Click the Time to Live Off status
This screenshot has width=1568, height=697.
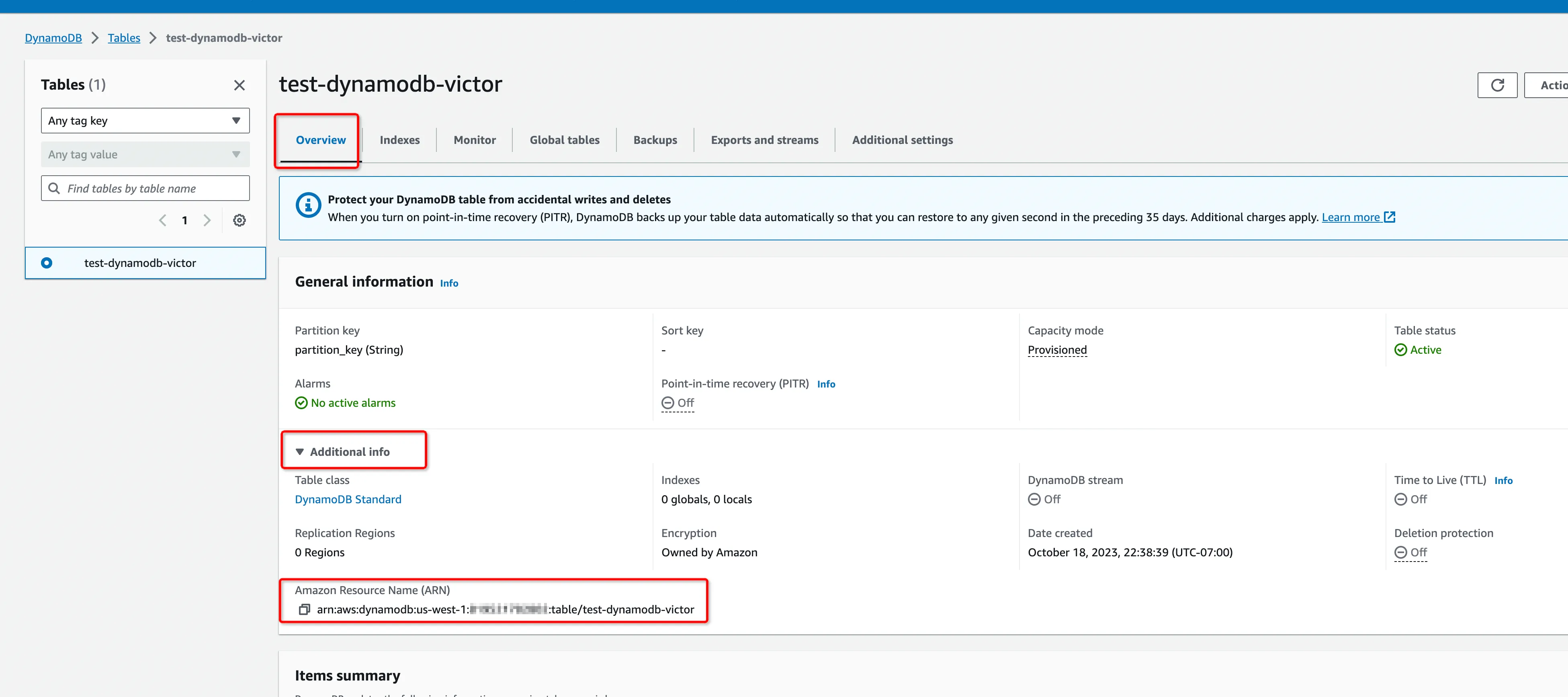(1410, 499)
